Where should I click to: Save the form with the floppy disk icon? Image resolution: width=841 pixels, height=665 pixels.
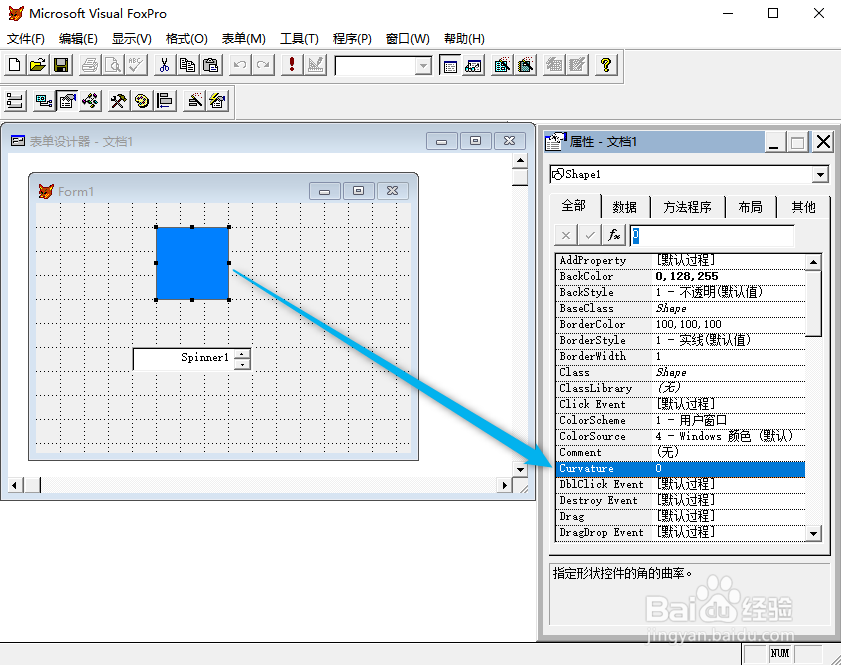[61, 65]
